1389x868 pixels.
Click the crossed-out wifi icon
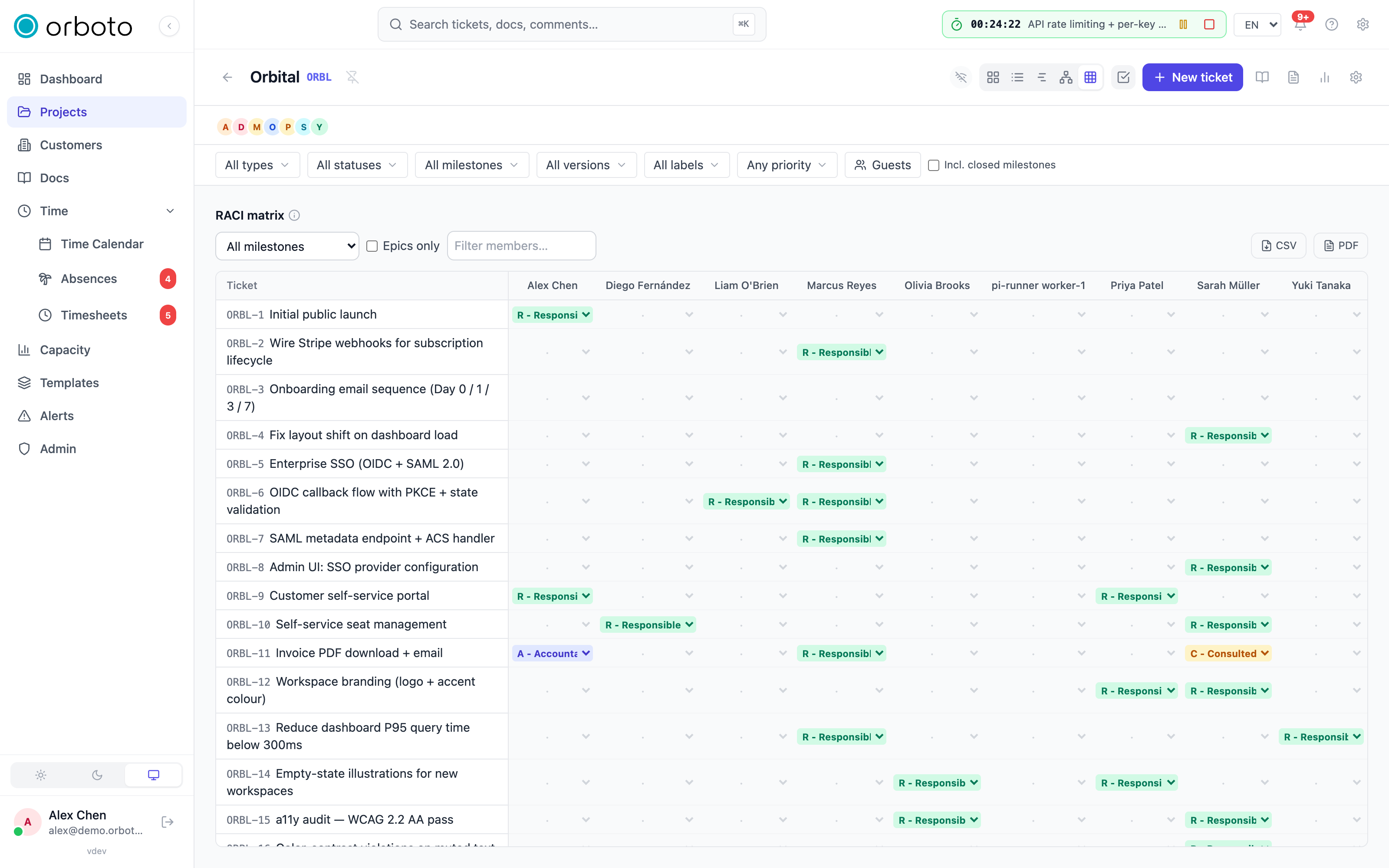coord(961,77)
